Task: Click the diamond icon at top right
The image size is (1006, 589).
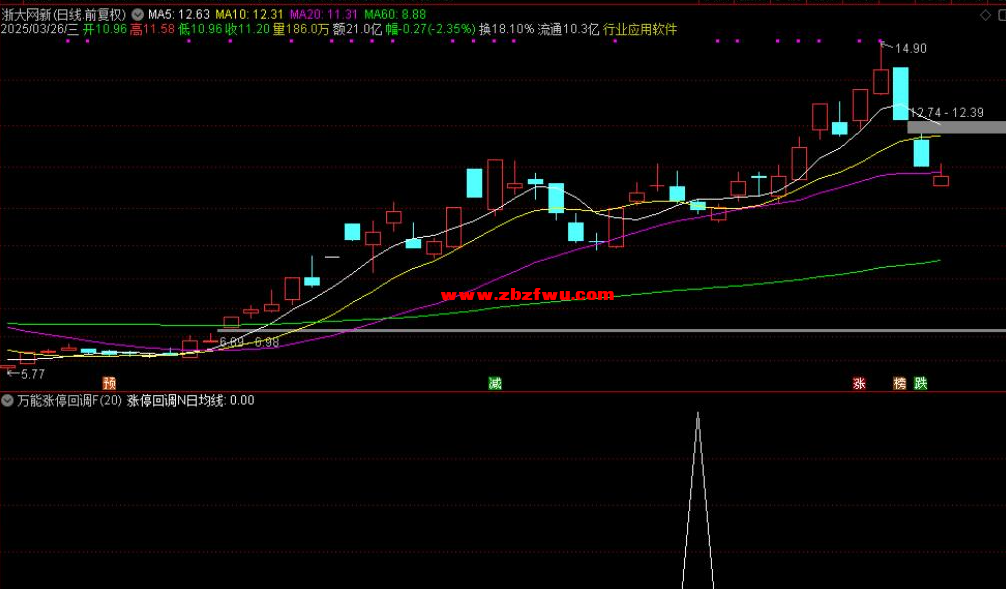Action: pyautogui.click(x=985, y=15)
